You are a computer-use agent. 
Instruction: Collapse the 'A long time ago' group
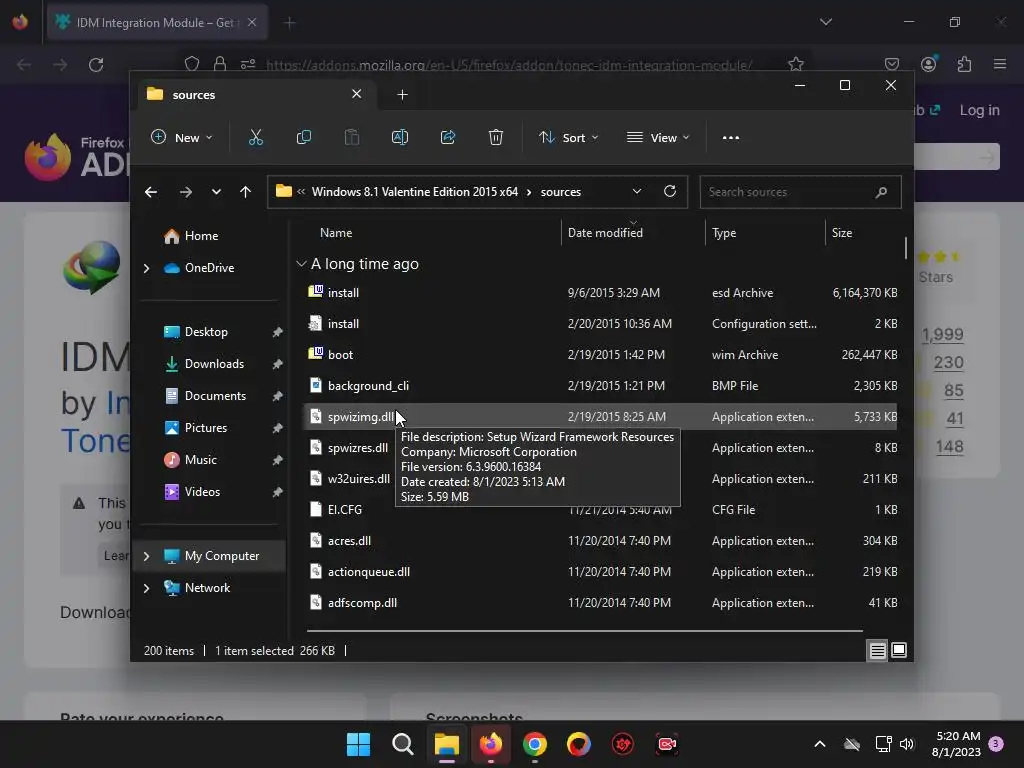(301, 264)
